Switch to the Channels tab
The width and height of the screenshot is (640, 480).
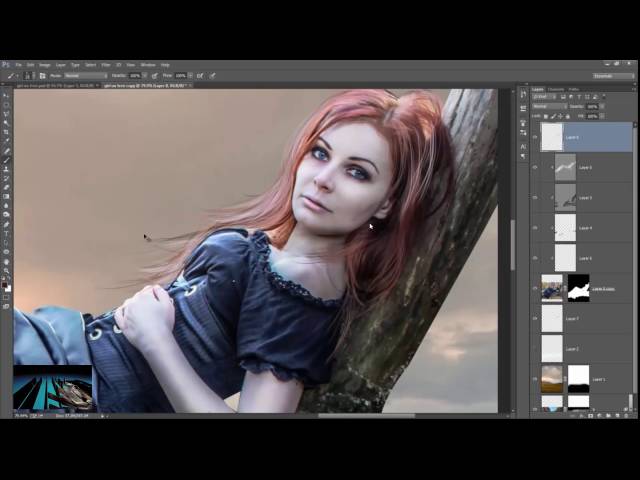point(556,89)
